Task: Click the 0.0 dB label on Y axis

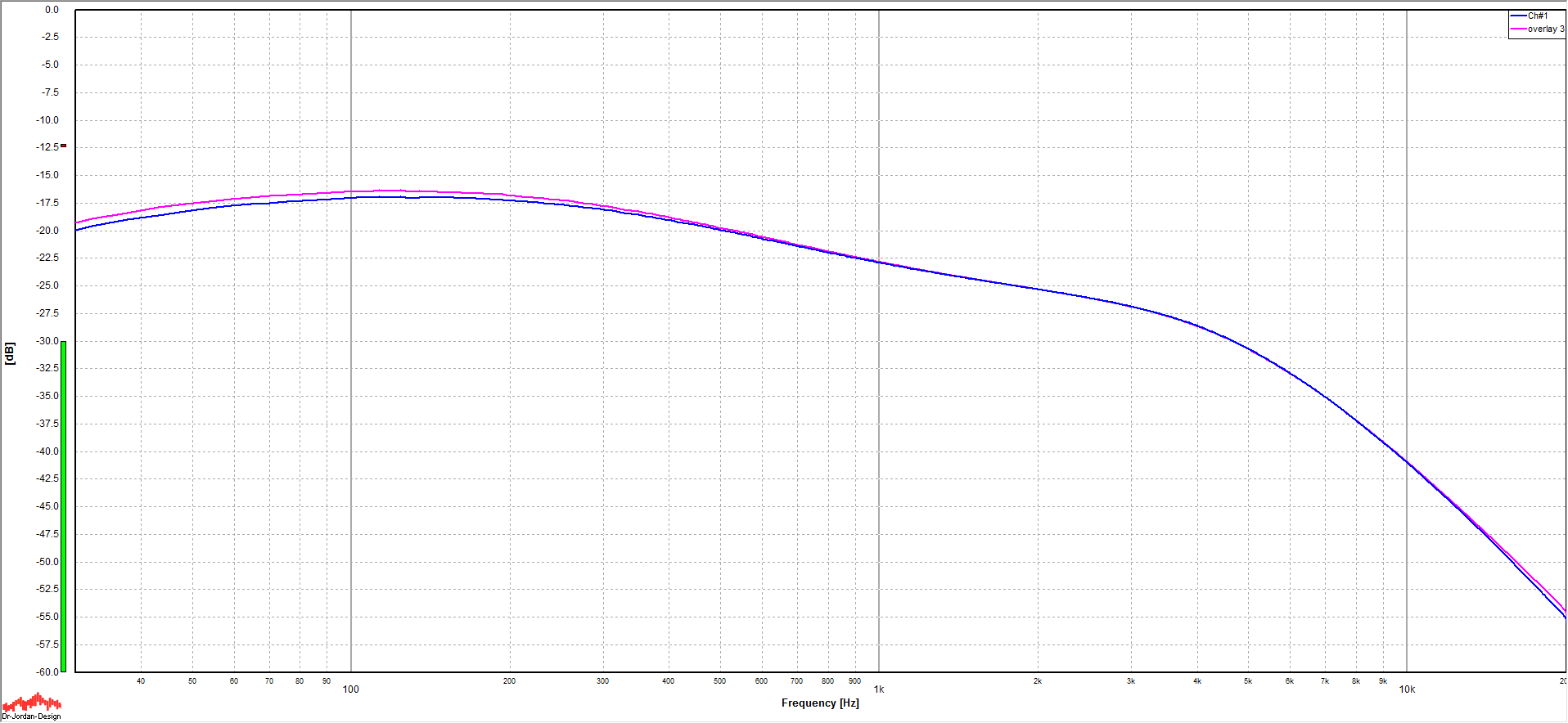Action: tap(52, 10)
